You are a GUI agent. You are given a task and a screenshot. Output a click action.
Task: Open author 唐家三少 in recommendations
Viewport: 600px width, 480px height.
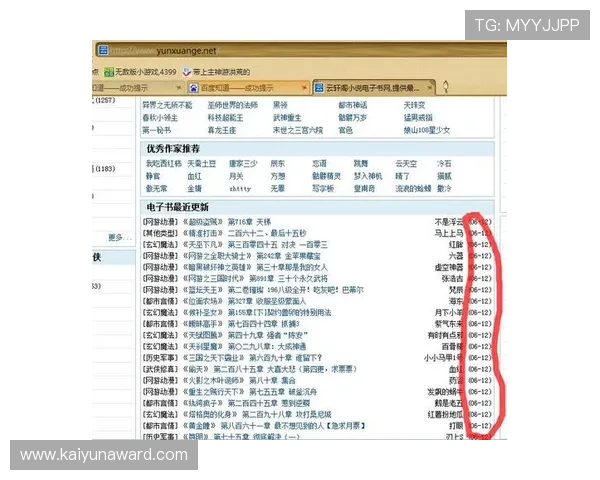click(243, 164)
